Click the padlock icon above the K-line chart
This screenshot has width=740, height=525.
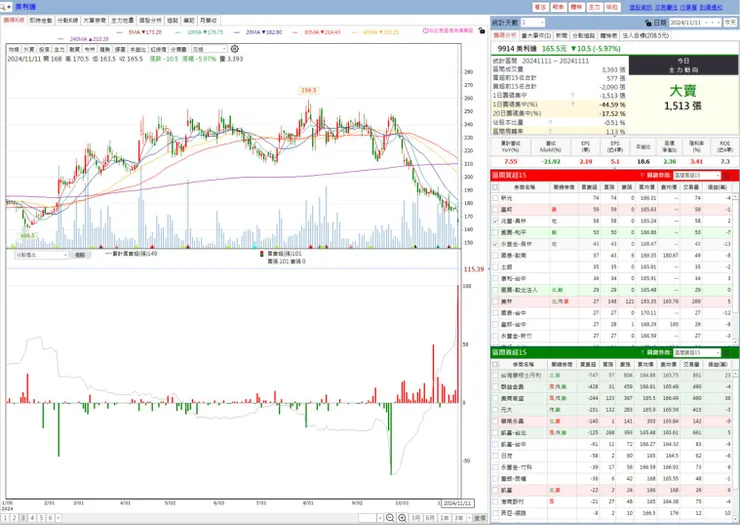click(481, 31)
